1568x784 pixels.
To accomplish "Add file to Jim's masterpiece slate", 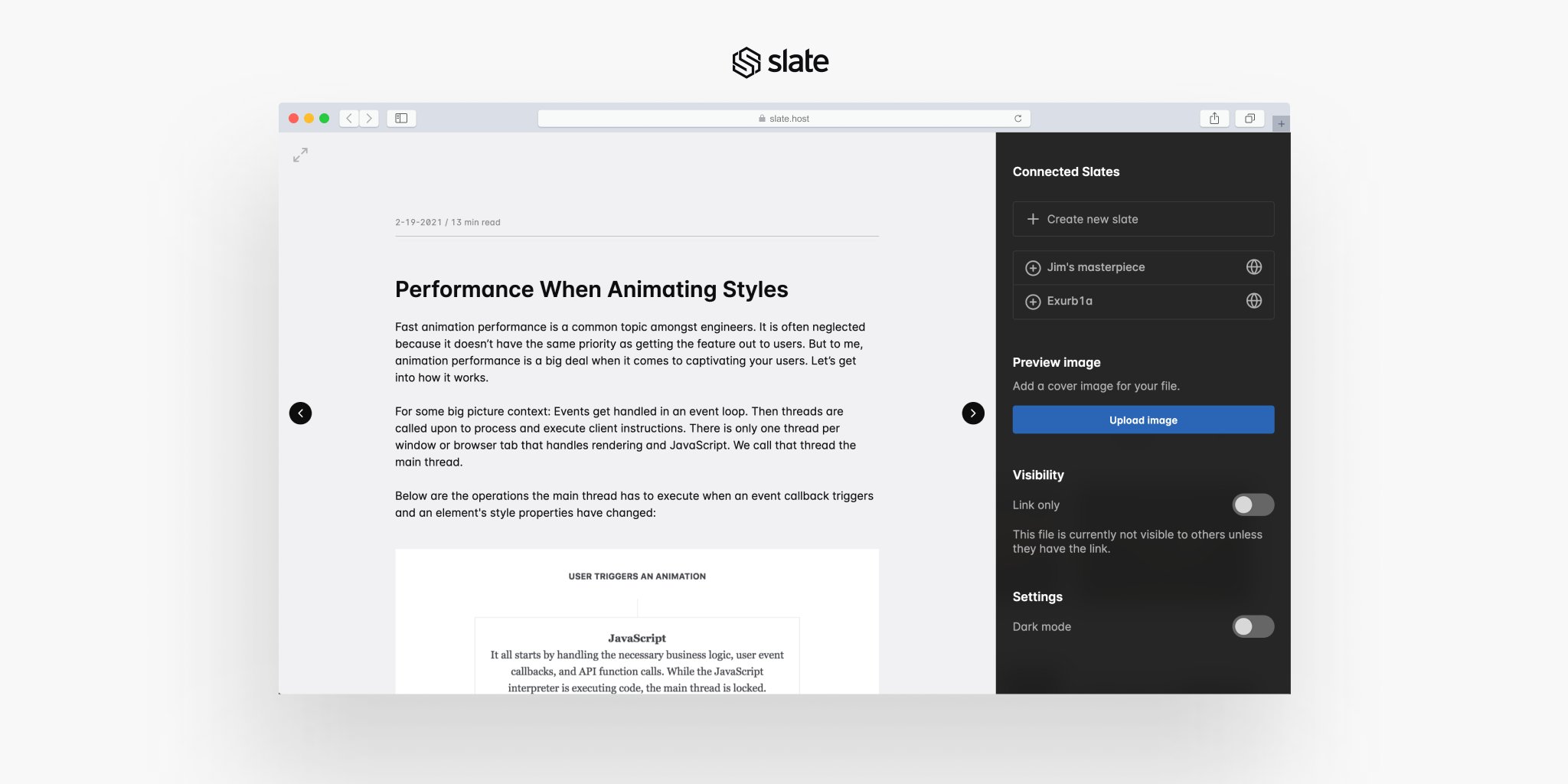I will pyautogui.click(x=1033, y=268).
